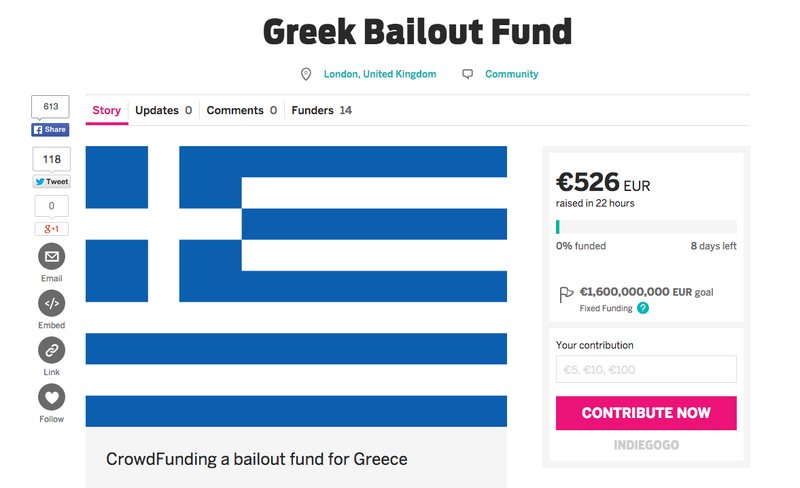This screenshot has height=488, width=800.
Task: Share campaign via Facebook Share button
Action: coord(50,130)
